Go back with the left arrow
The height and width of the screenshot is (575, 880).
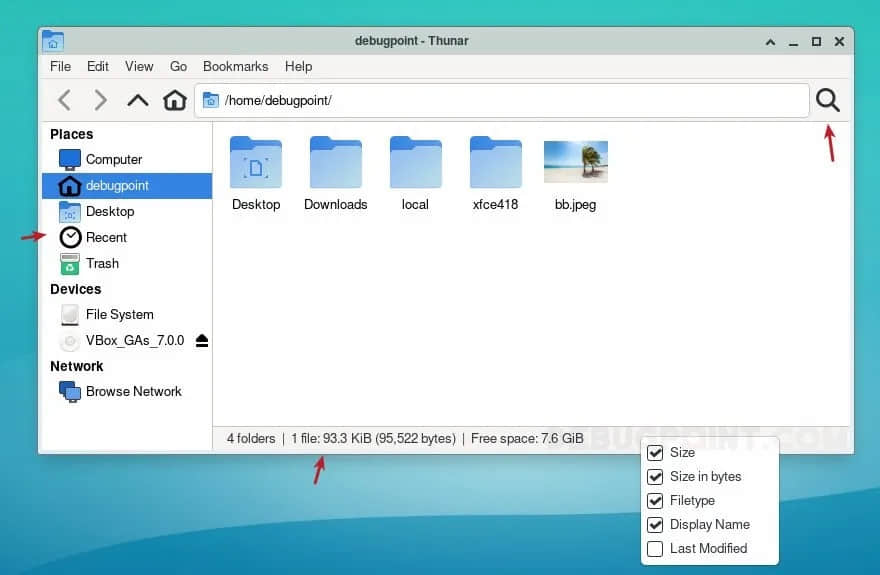(x=64, y=100)
